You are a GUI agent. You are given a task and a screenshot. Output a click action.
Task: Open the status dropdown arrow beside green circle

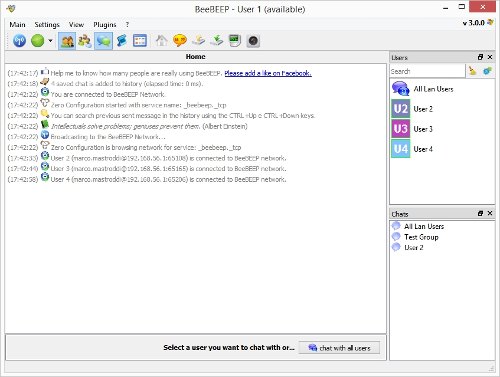tap(50, 41)
